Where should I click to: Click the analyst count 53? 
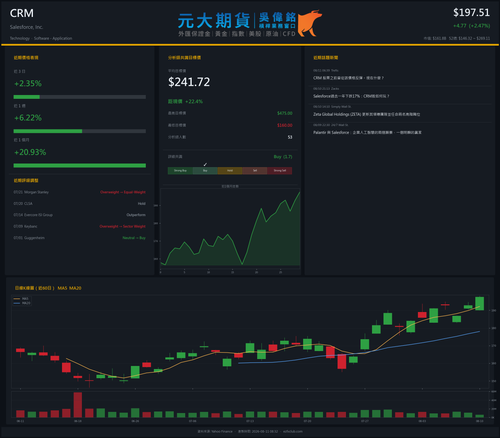290,137
